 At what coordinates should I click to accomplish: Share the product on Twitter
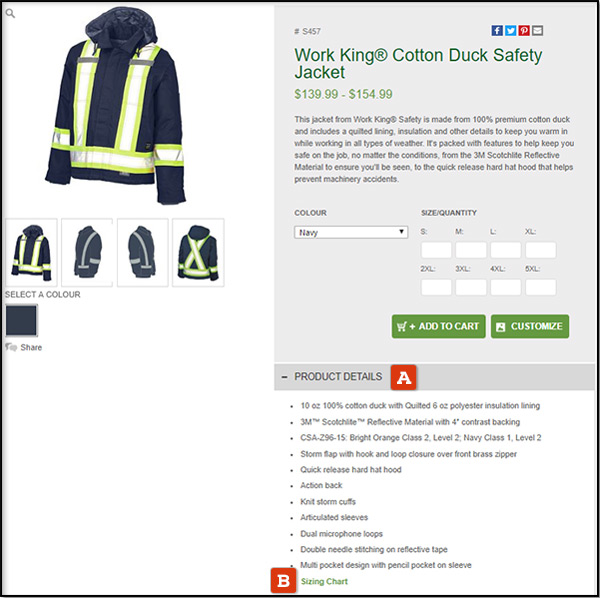pyautogui.click(x=510, y=31)
